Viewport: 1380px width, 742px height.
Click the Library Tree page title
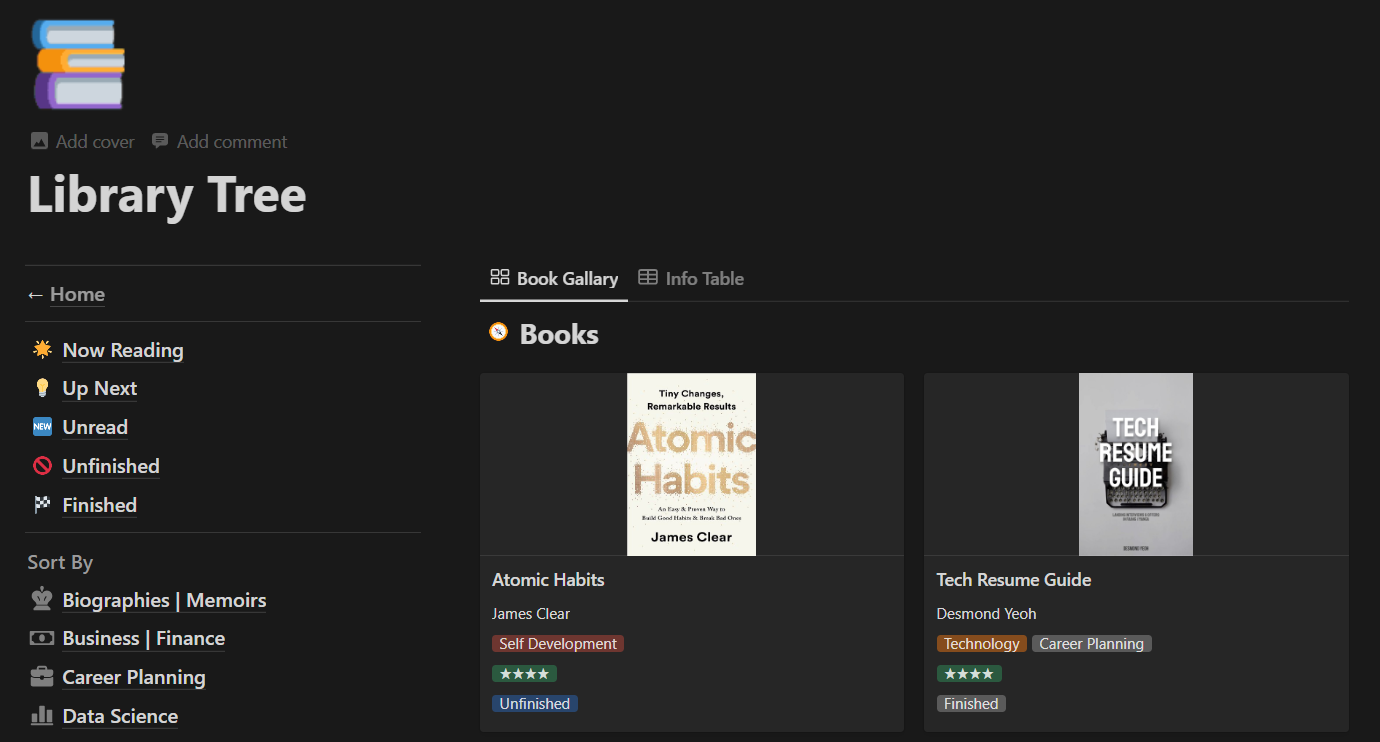[167, 194]
